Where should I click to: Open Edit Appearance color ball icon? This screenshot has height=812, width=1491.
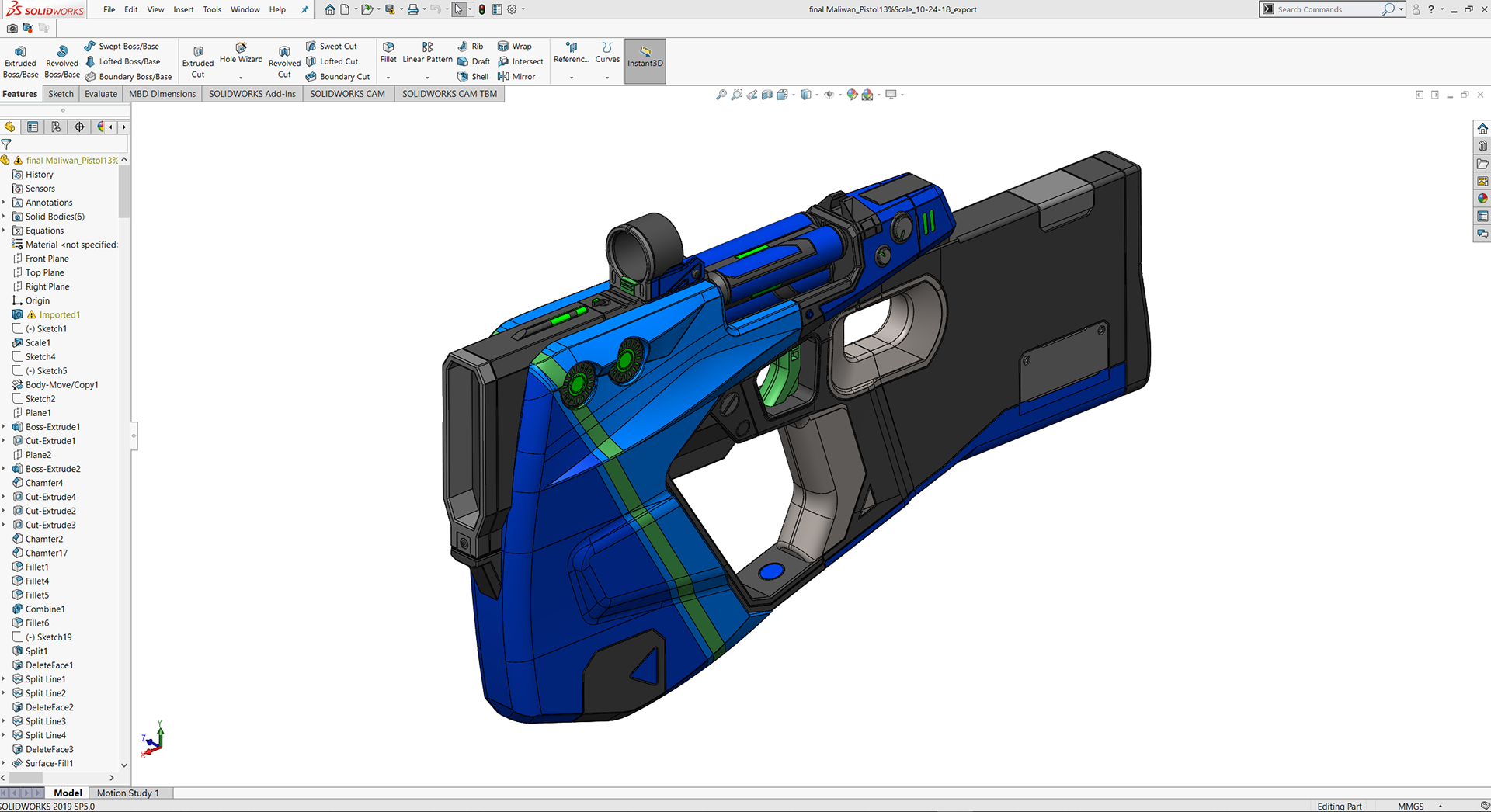(852, 95)
